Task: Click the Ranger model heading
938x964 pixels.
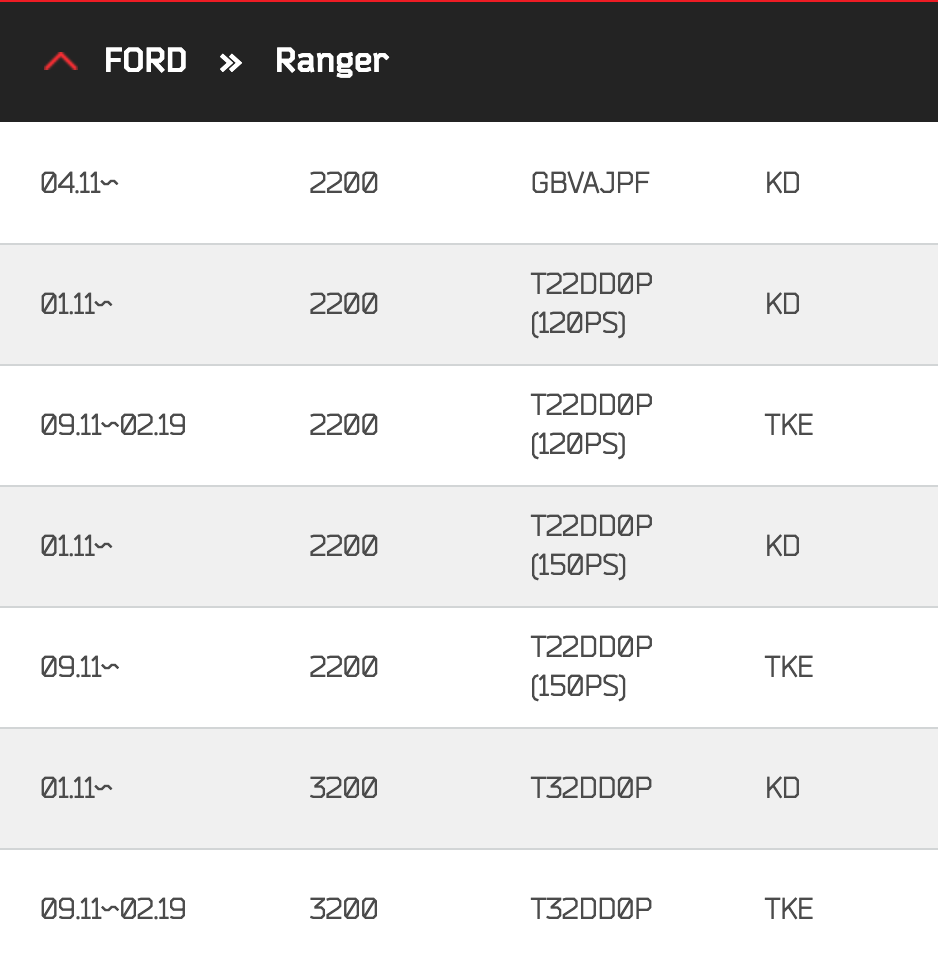Action: pos(331,61)
